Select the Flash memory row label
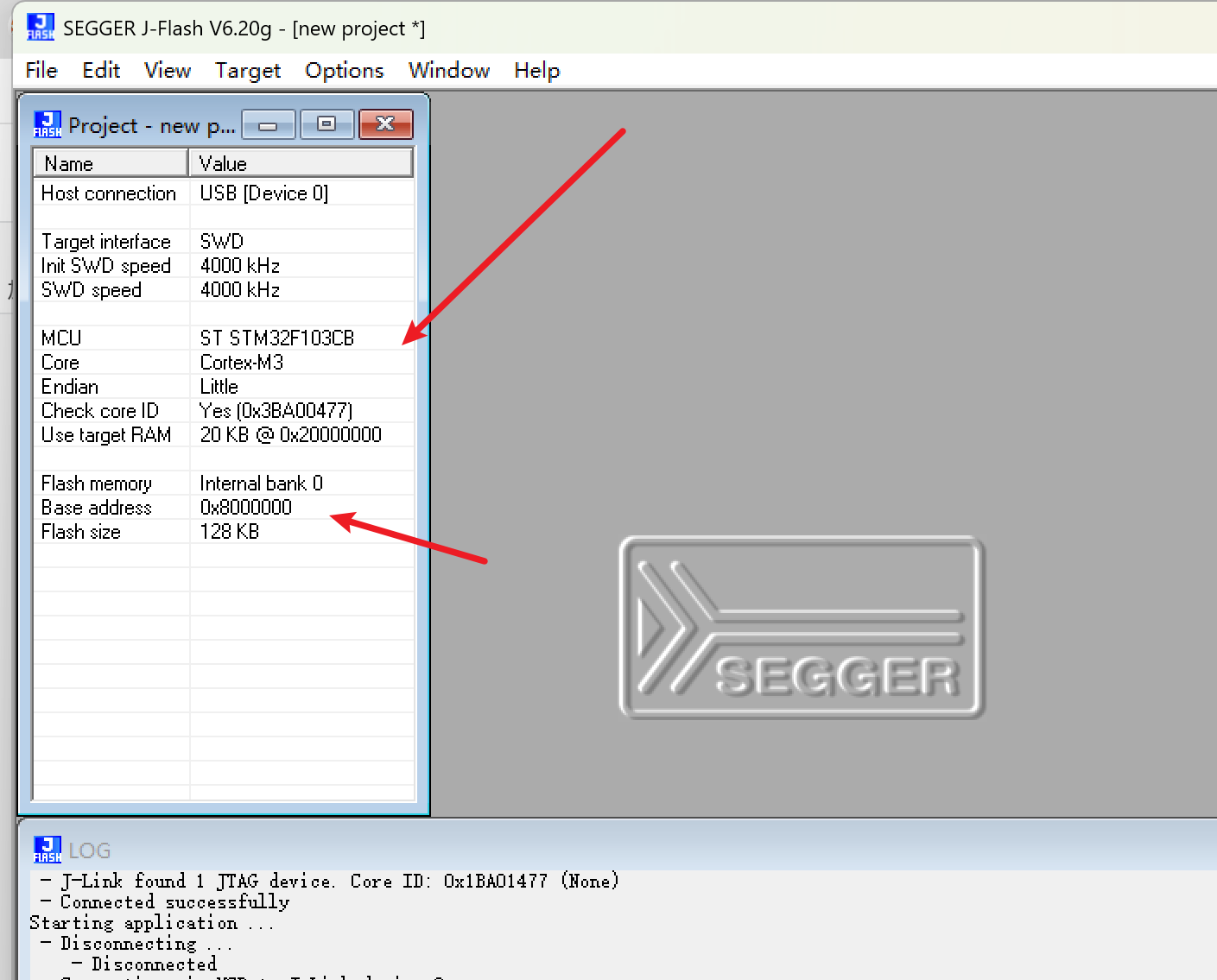Viewport: 1217px width, 980px height. click(x=97, y=484)
